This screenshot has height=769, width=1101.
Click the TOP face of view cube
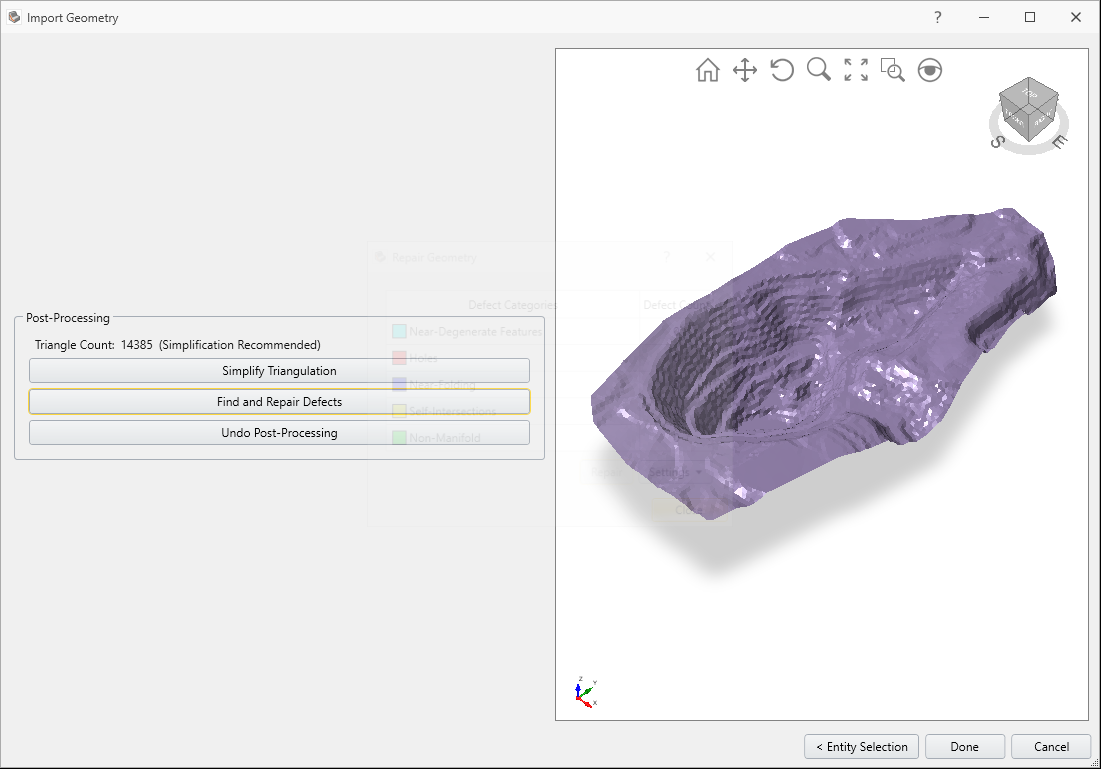(1029, 92)
